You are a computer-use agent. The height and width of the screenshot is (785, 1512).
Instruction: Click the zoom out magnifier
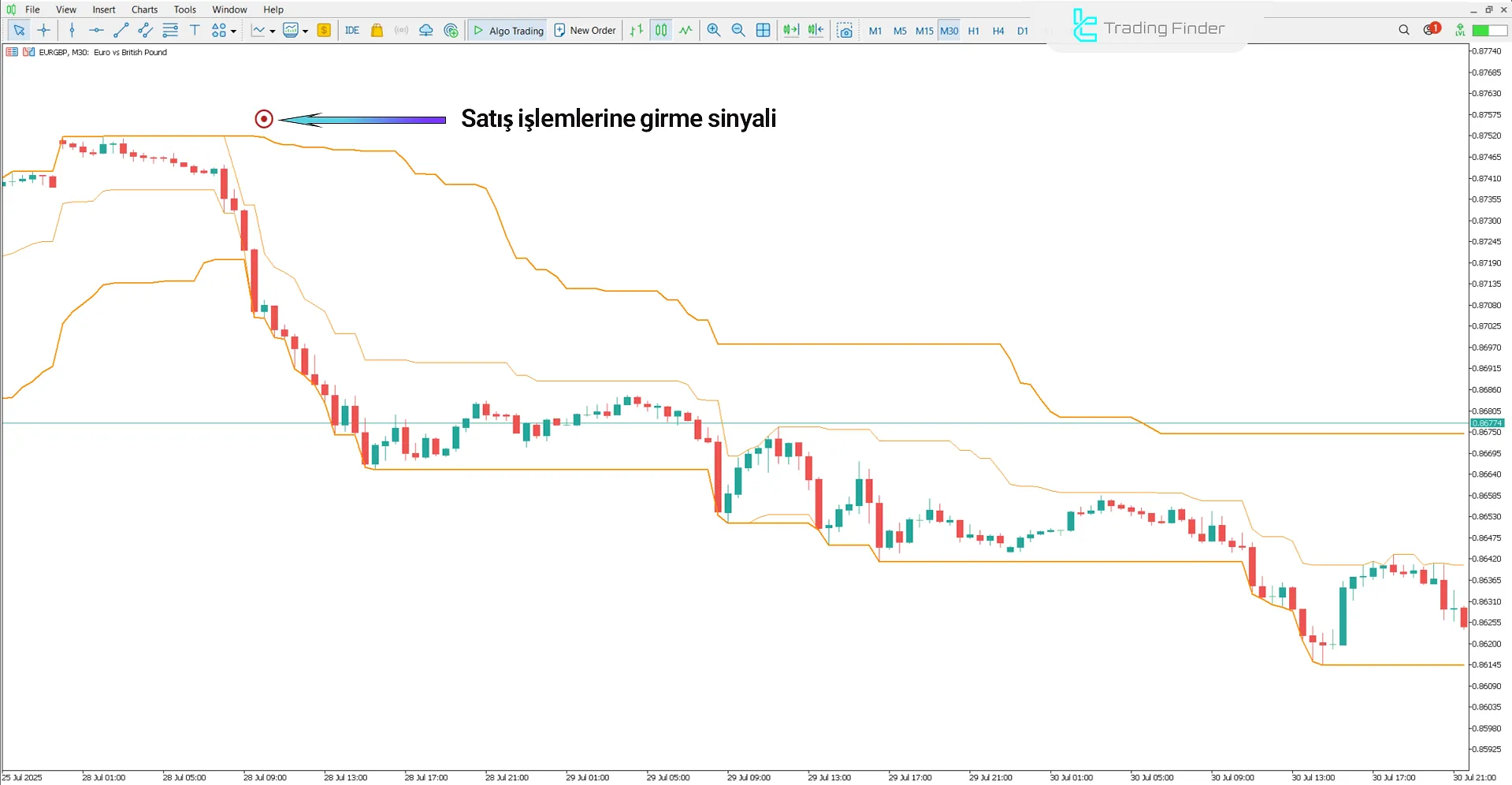point(738,30)
